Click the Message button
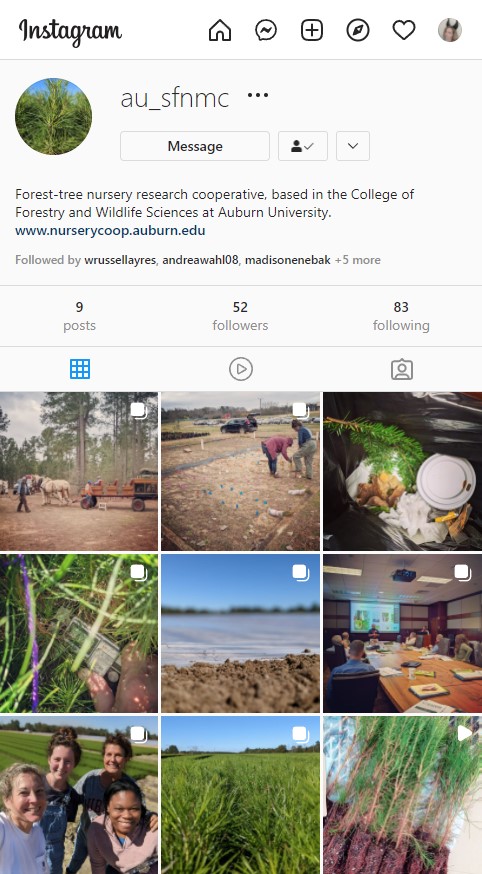This screenshot has width=482, height=874. point(195,146)
